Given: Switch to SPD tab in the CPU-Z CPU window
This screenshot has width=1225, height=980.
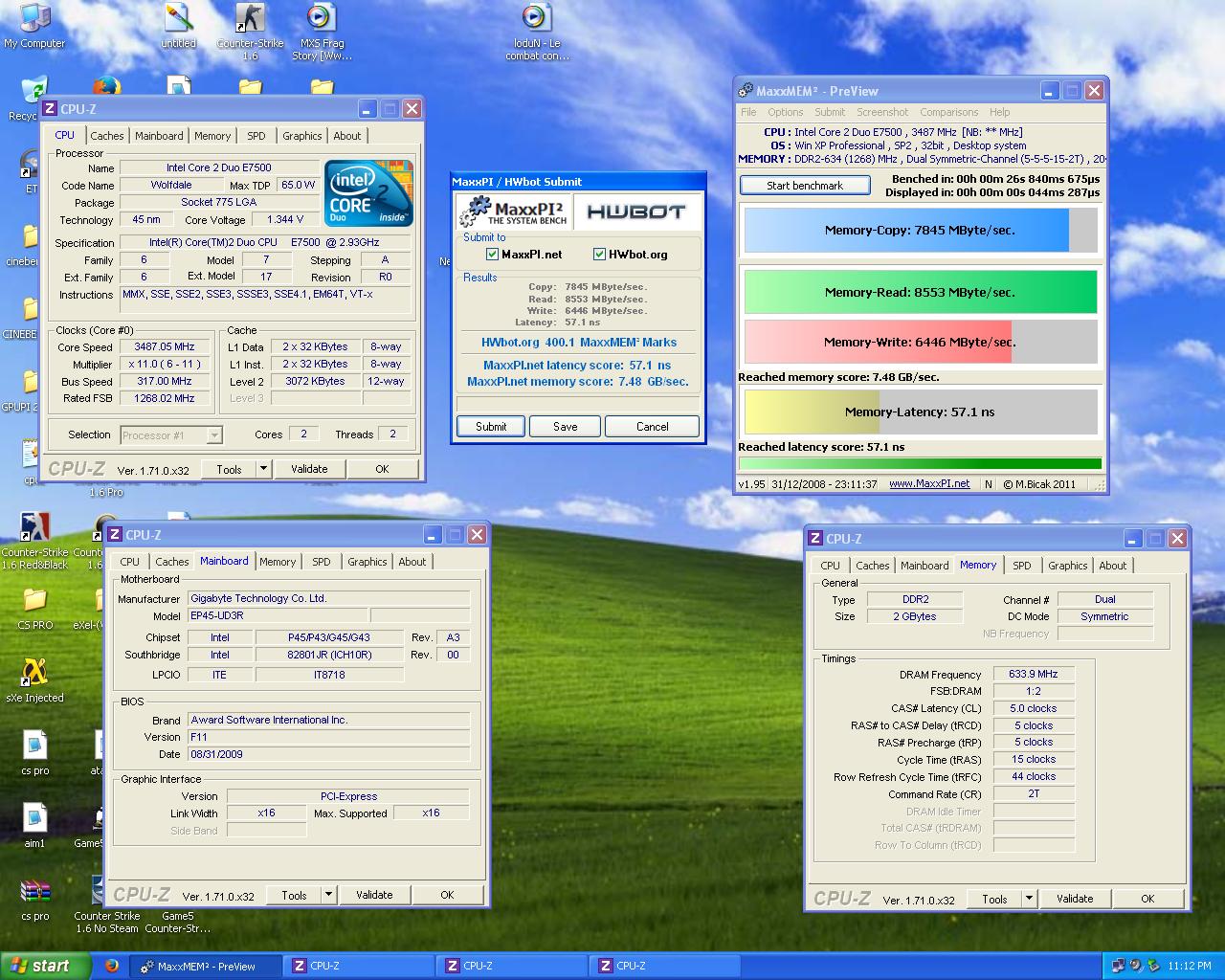Looking at the screenshot, I should coord(256,136).
